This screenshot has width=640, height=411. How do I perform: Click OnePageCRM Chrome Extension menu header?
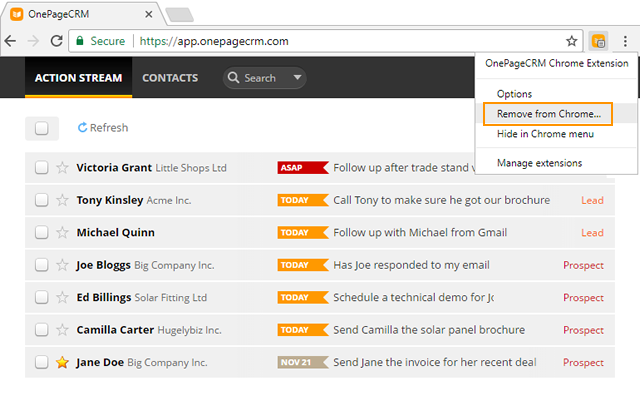[557, 63]
